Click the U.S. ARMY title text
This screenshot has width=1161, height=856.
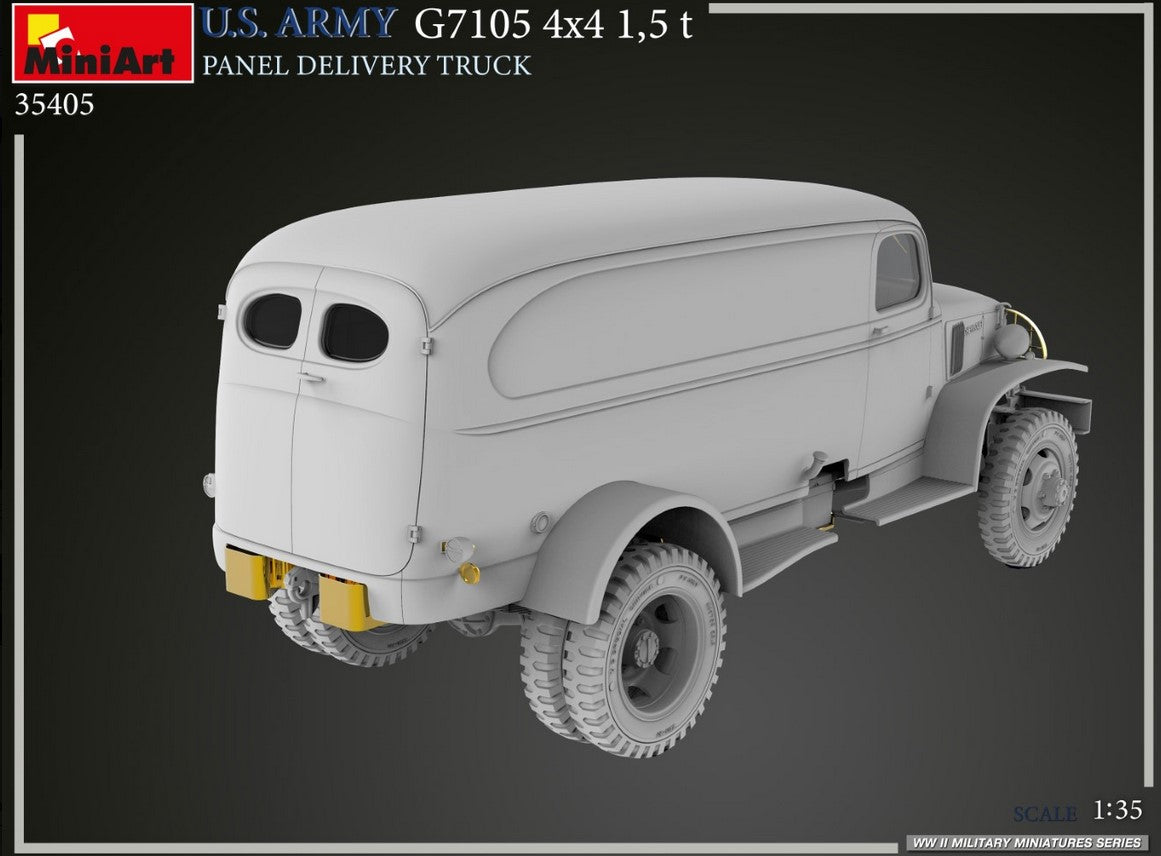pyautogui.click(x=300, y=23)
